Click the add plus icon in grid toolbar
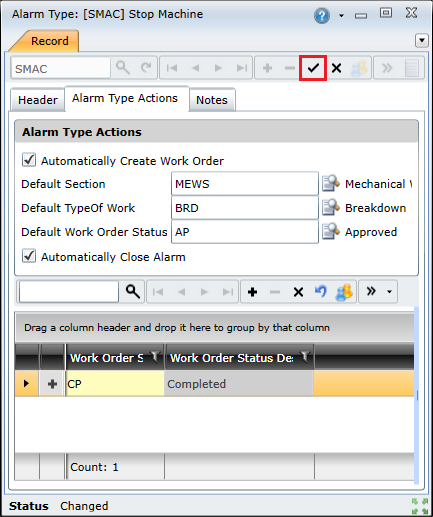This screenshot has width=433, height=517. pos(252,292)
